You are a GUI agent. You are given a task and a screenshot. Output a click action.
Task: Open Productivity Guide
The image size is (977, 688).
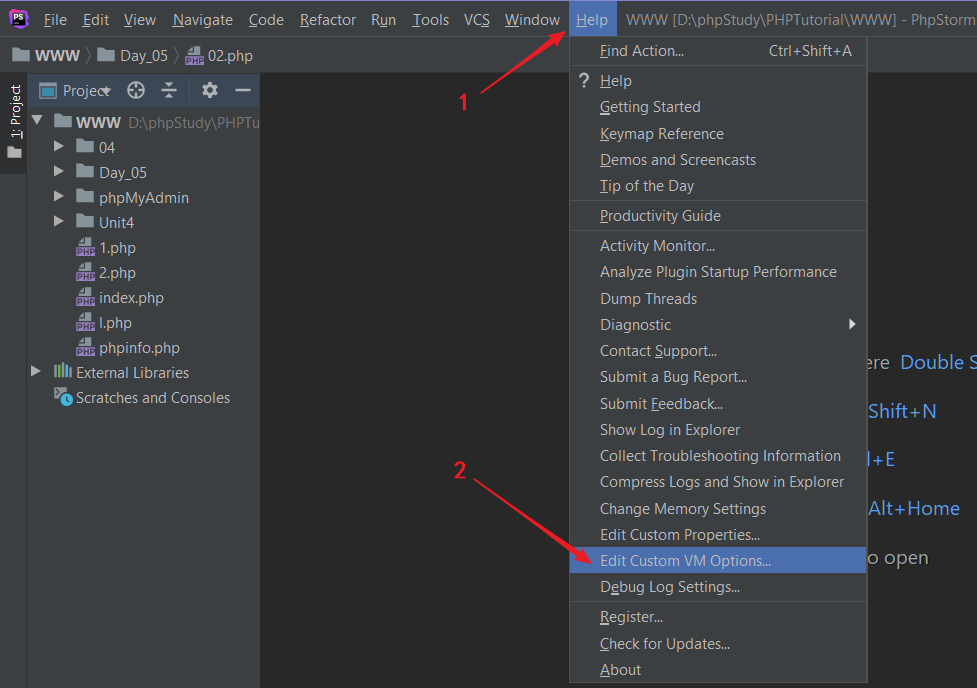click(x=718, y=216)
